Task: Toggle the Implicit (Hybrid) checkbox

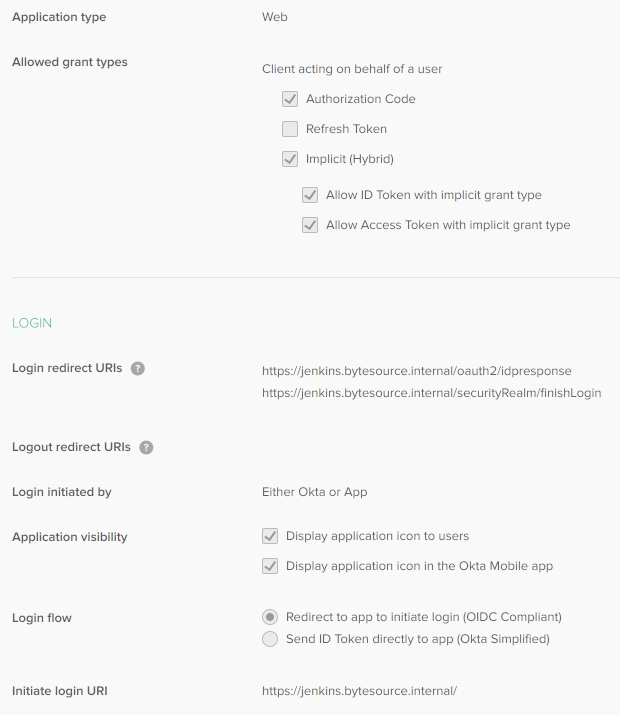Action: coord(290,159)
